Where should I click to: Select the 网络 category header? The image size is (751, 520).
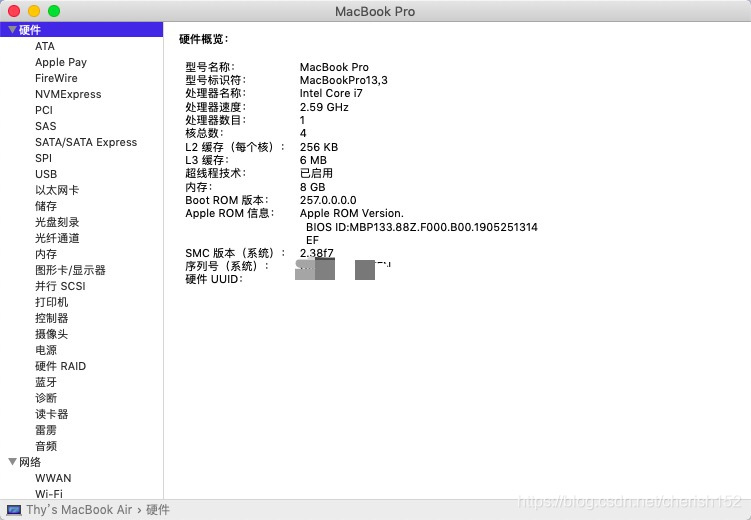click(30, 462)
